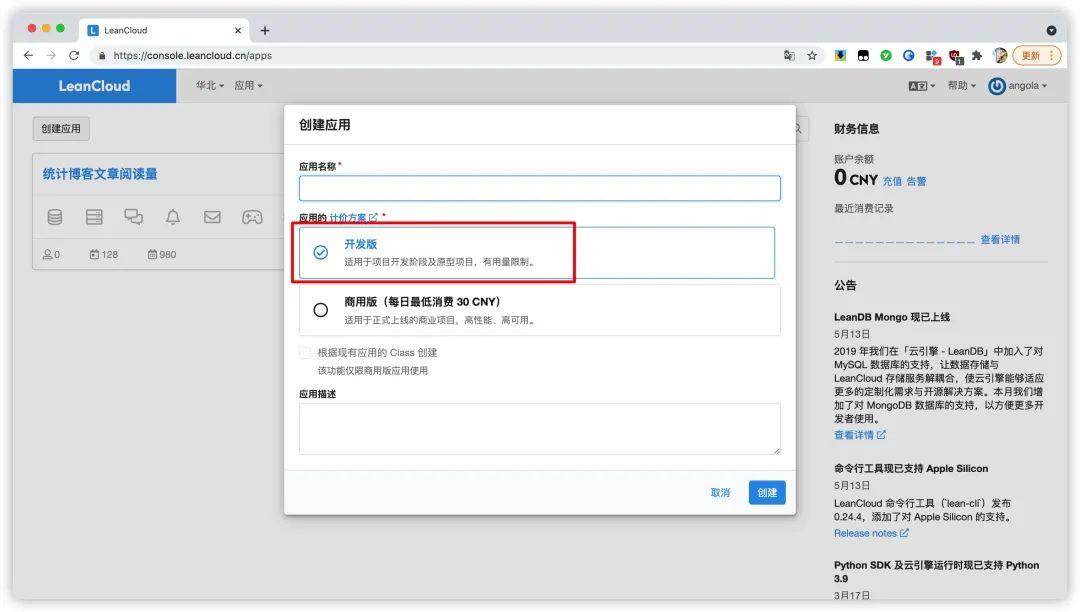
Task: Go back in browser history
Action: tap(28, 55)
